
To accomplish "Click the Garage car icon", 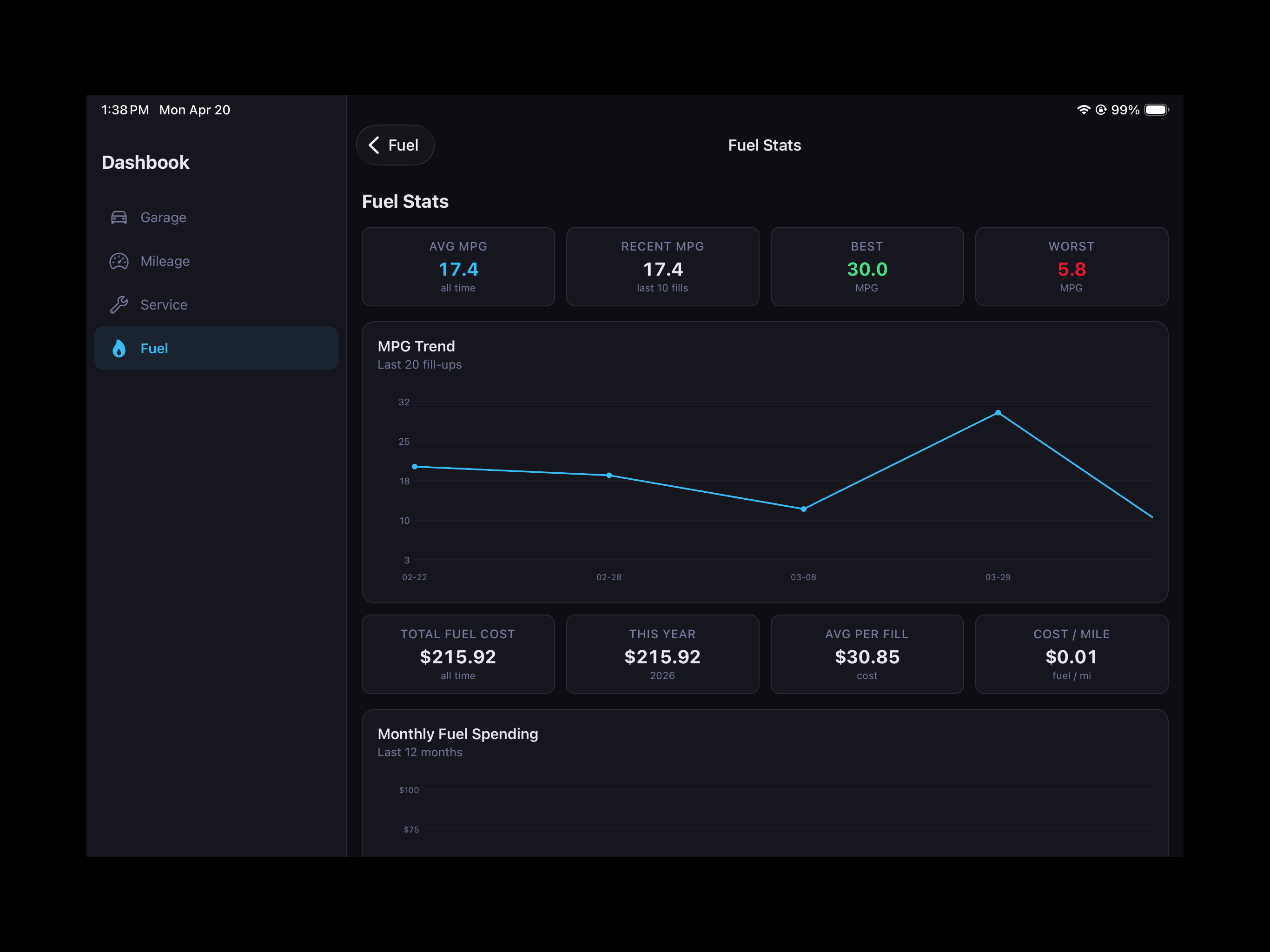I will tap(119, 218).
